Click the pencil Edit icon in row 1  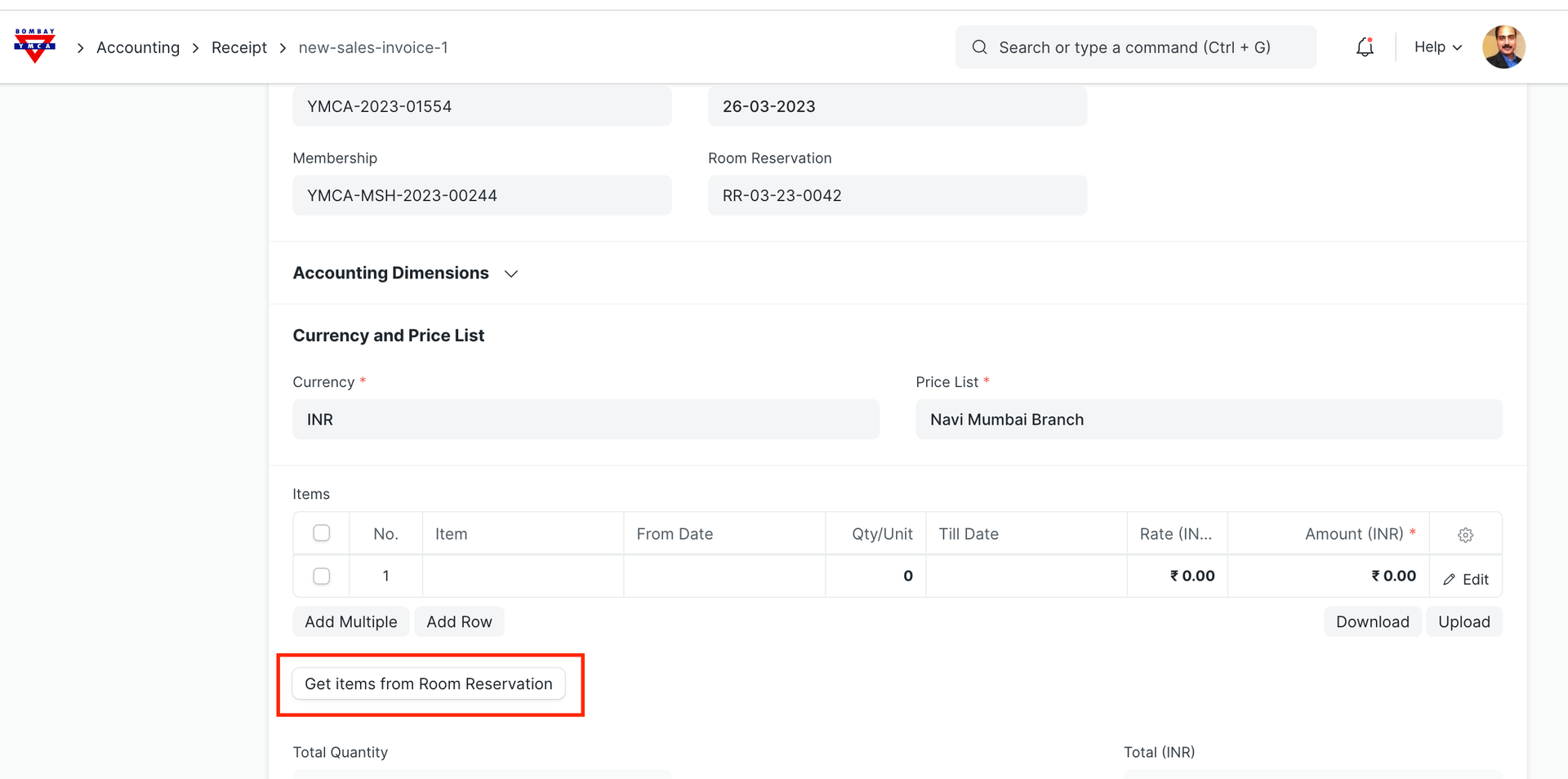point(1450,579)
